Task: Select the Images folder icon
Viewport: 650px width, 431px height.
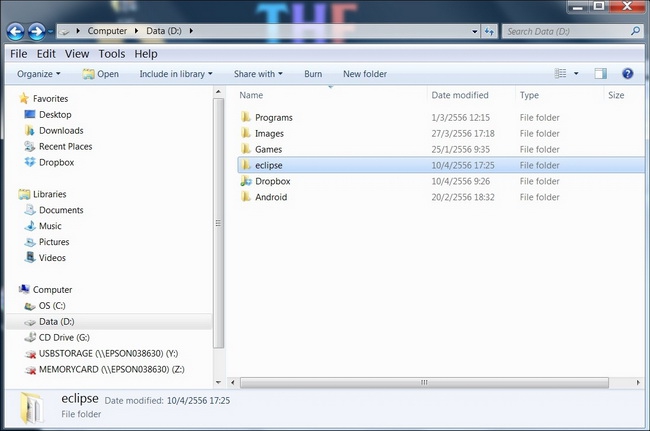Action: coord(246,133)
